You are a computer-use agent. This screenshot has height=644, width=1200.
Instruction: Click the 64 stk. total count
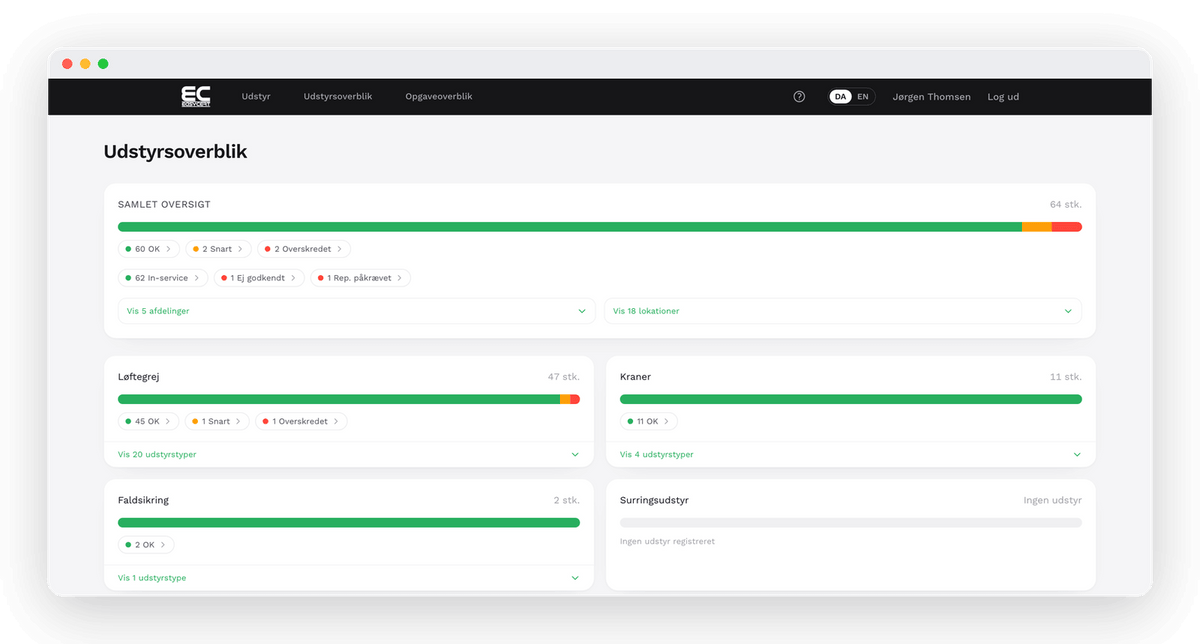tap(1066, 204)
